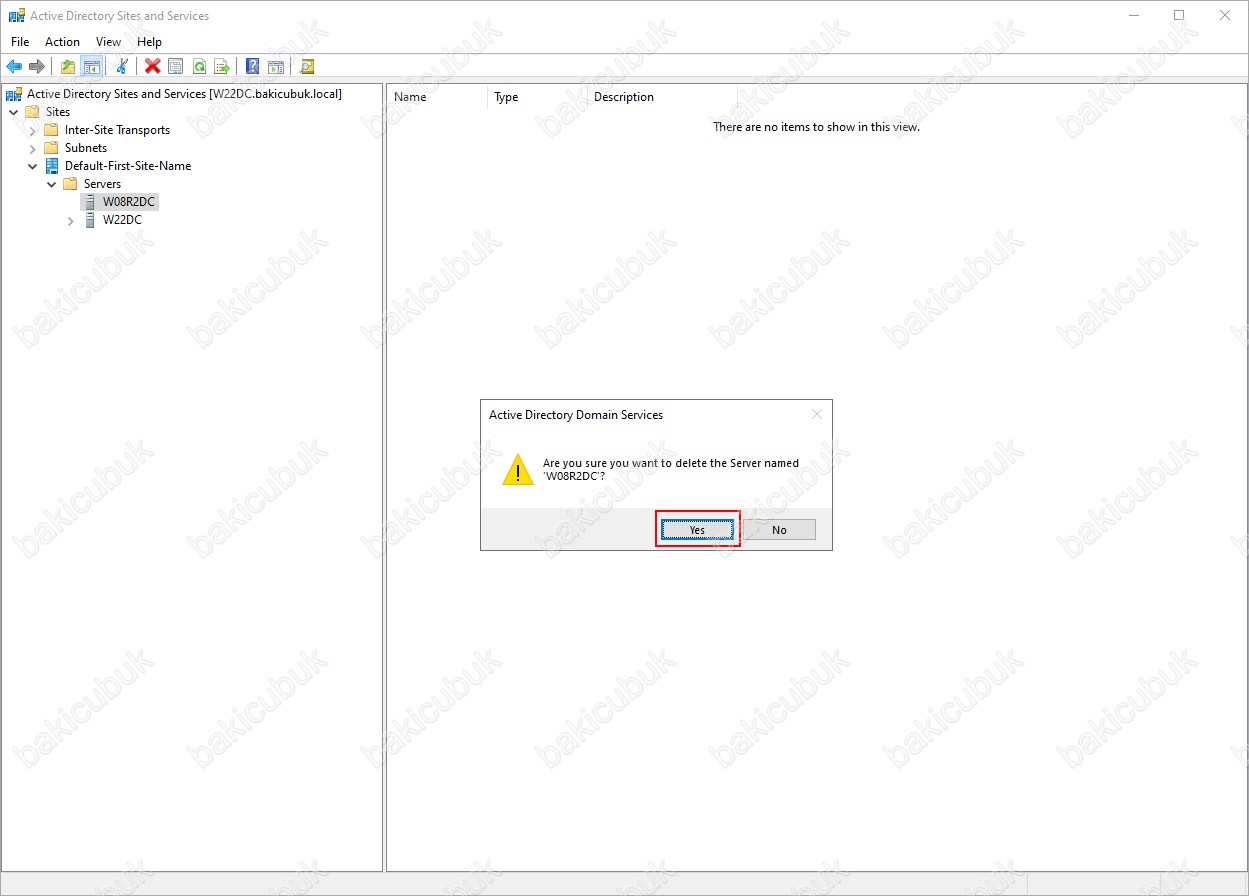Toggle the Show/Hide Action Pane icon
1249x896 pixels.
pos(276,67)
